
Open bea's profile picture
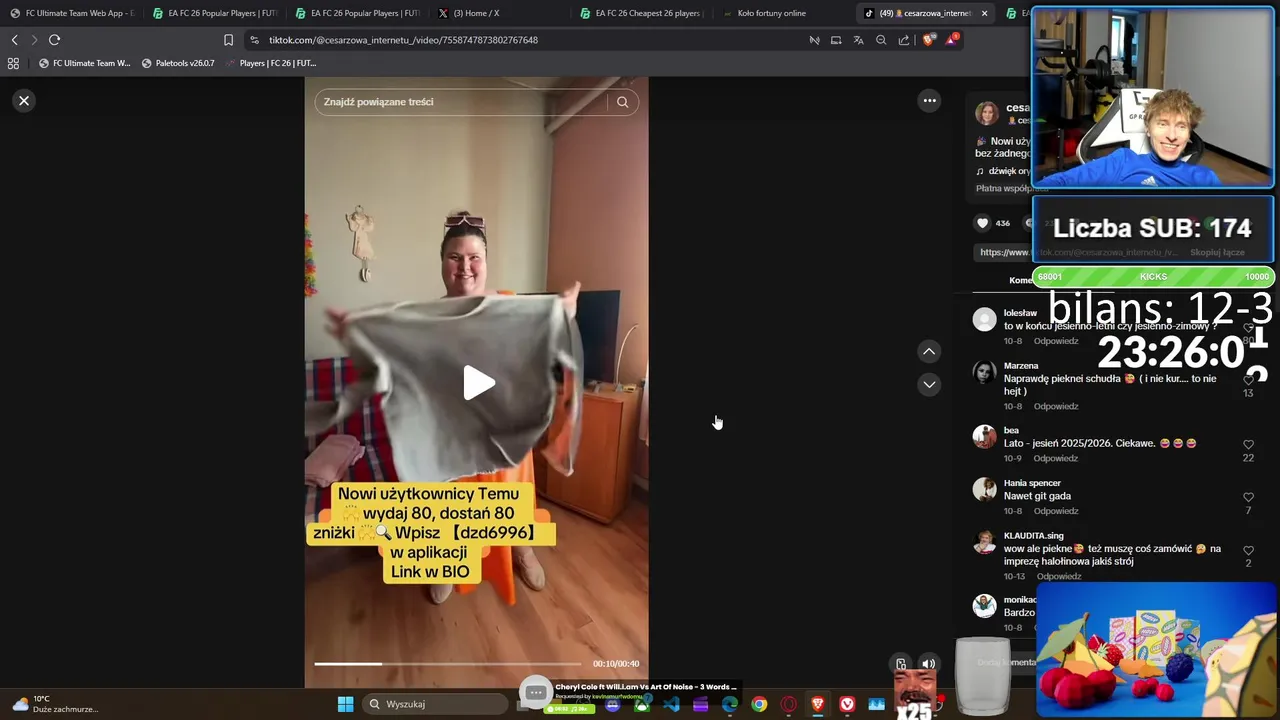[985, 436]
